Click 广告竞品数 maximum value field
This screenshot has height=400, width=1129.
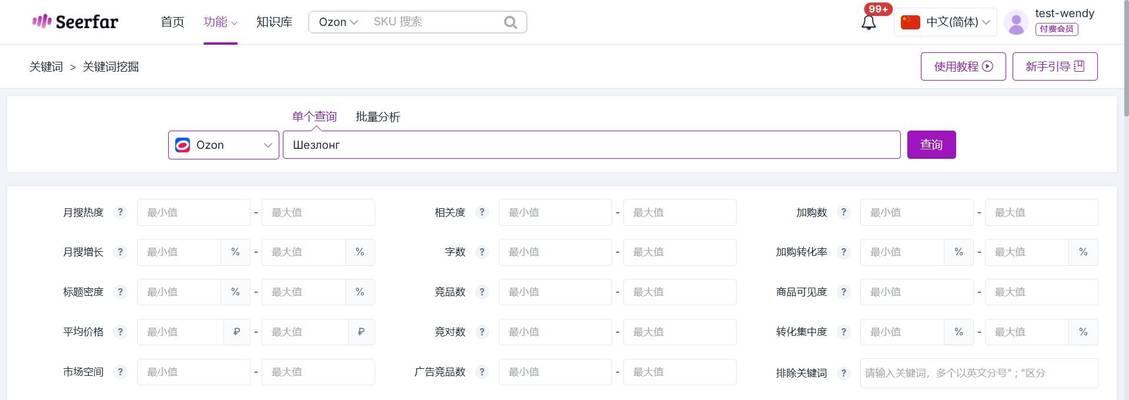pyautogui.click(x=680, y=372)
